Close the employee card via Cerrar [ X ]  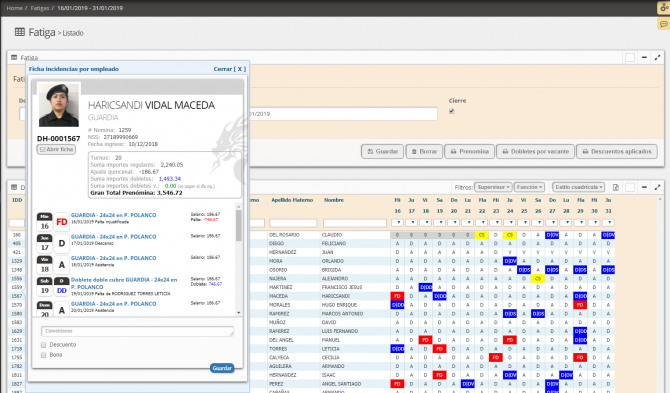coord(229,69)
